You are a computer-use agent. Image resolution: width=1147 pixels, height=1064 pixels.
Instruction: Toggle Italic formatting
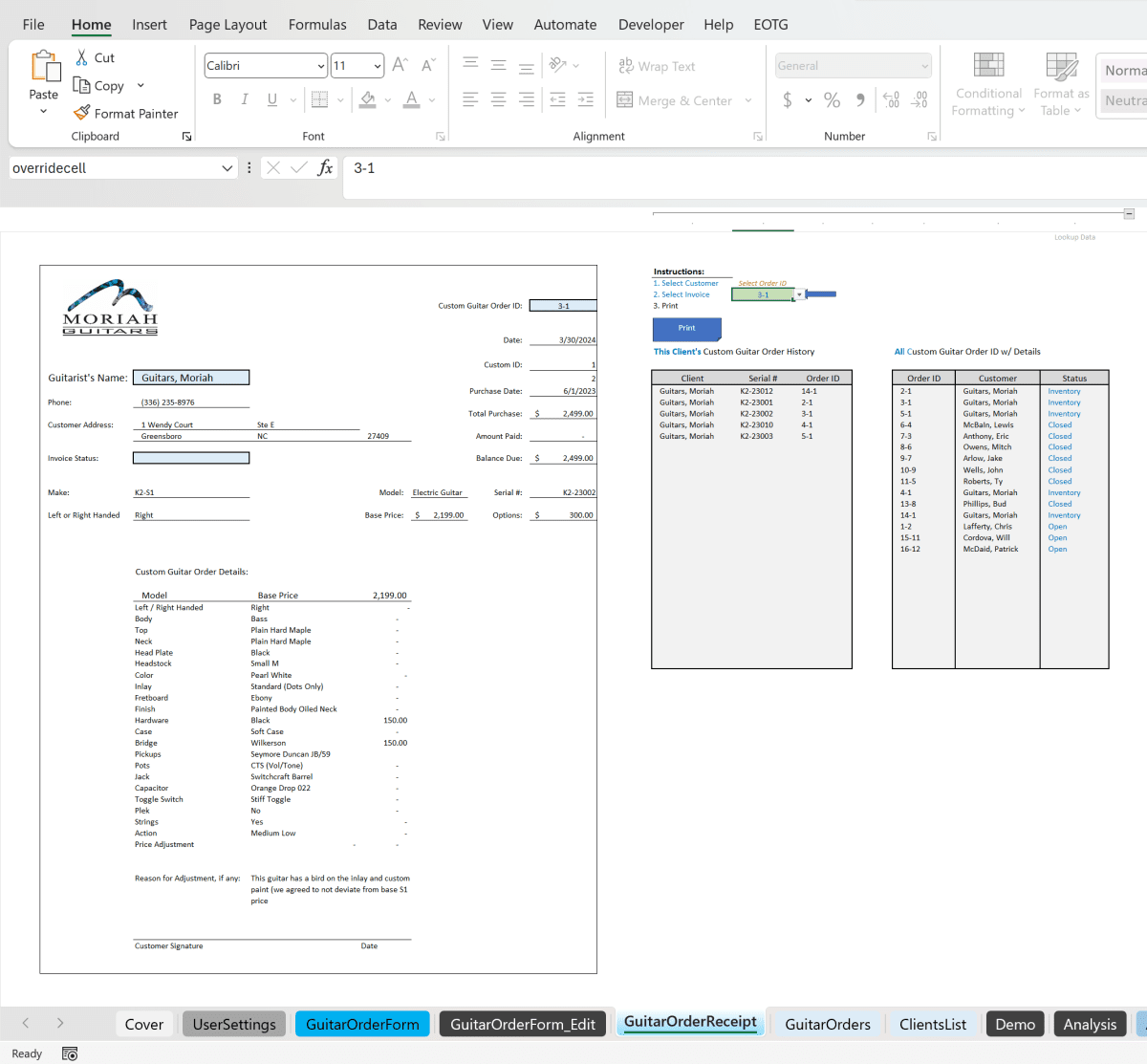click(244, 98)
